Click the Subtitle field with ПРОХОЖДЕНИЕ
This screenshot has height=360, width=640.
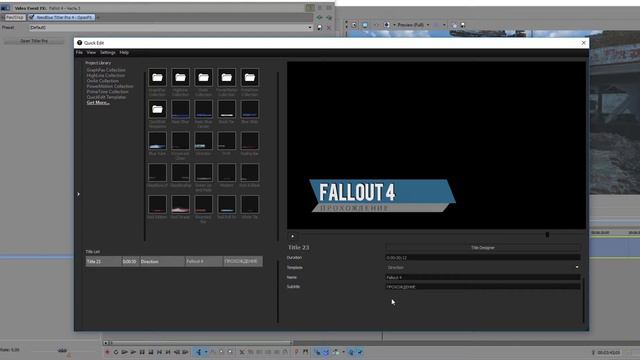pyautogui.click(x=483, y=287)
